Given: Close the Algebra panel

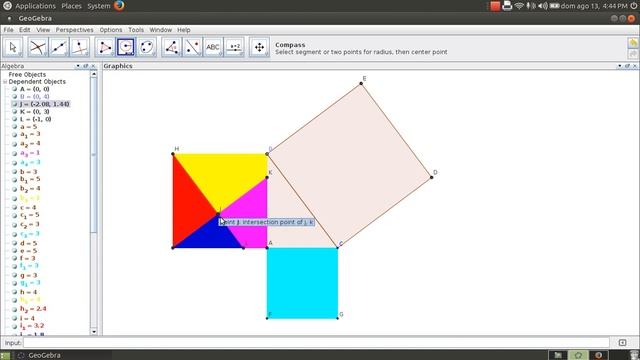Looking at the screenshot, I should pyautogui.click(x=93, y=66).
